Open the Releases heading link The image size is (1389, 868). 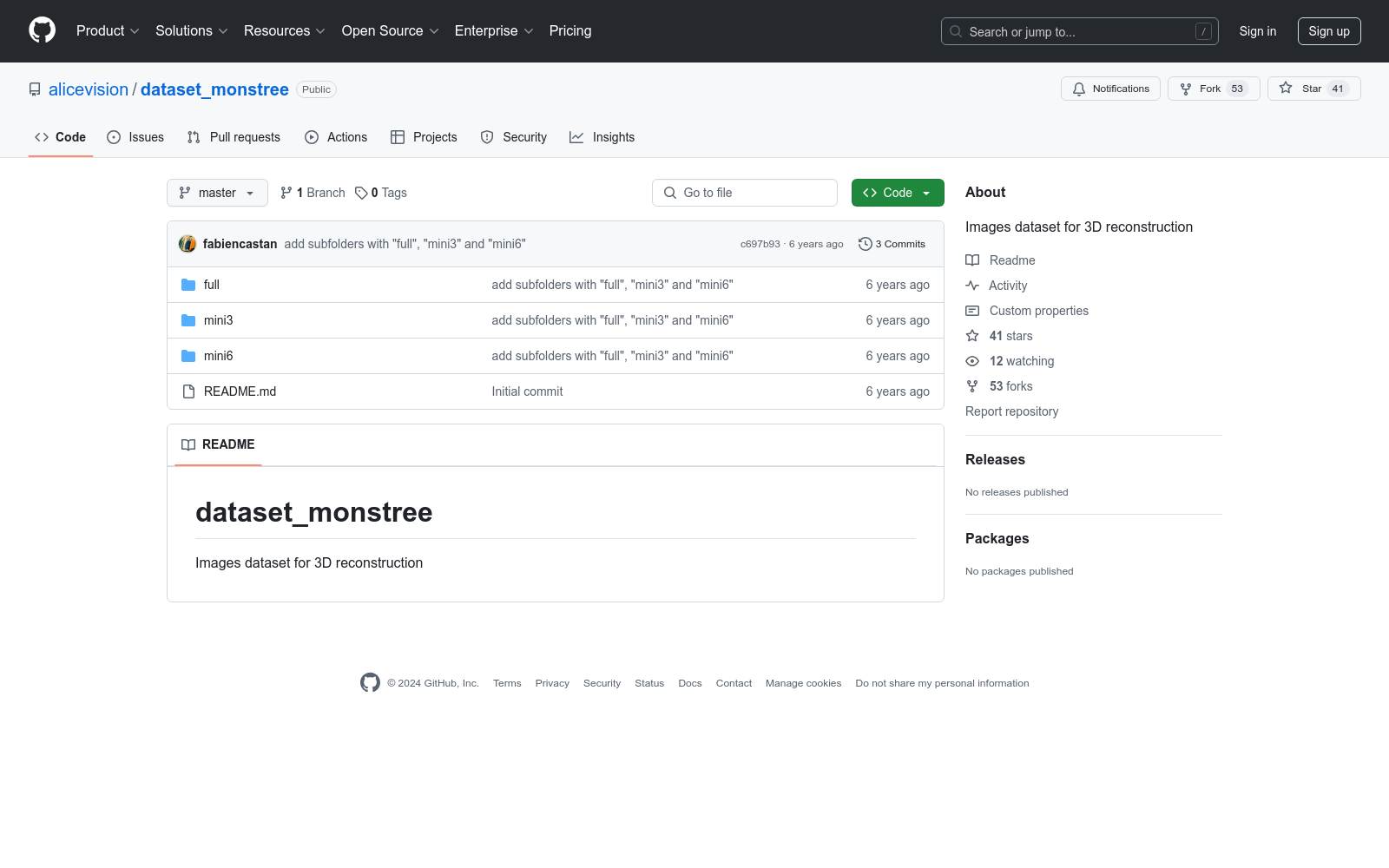click(995, 460)
